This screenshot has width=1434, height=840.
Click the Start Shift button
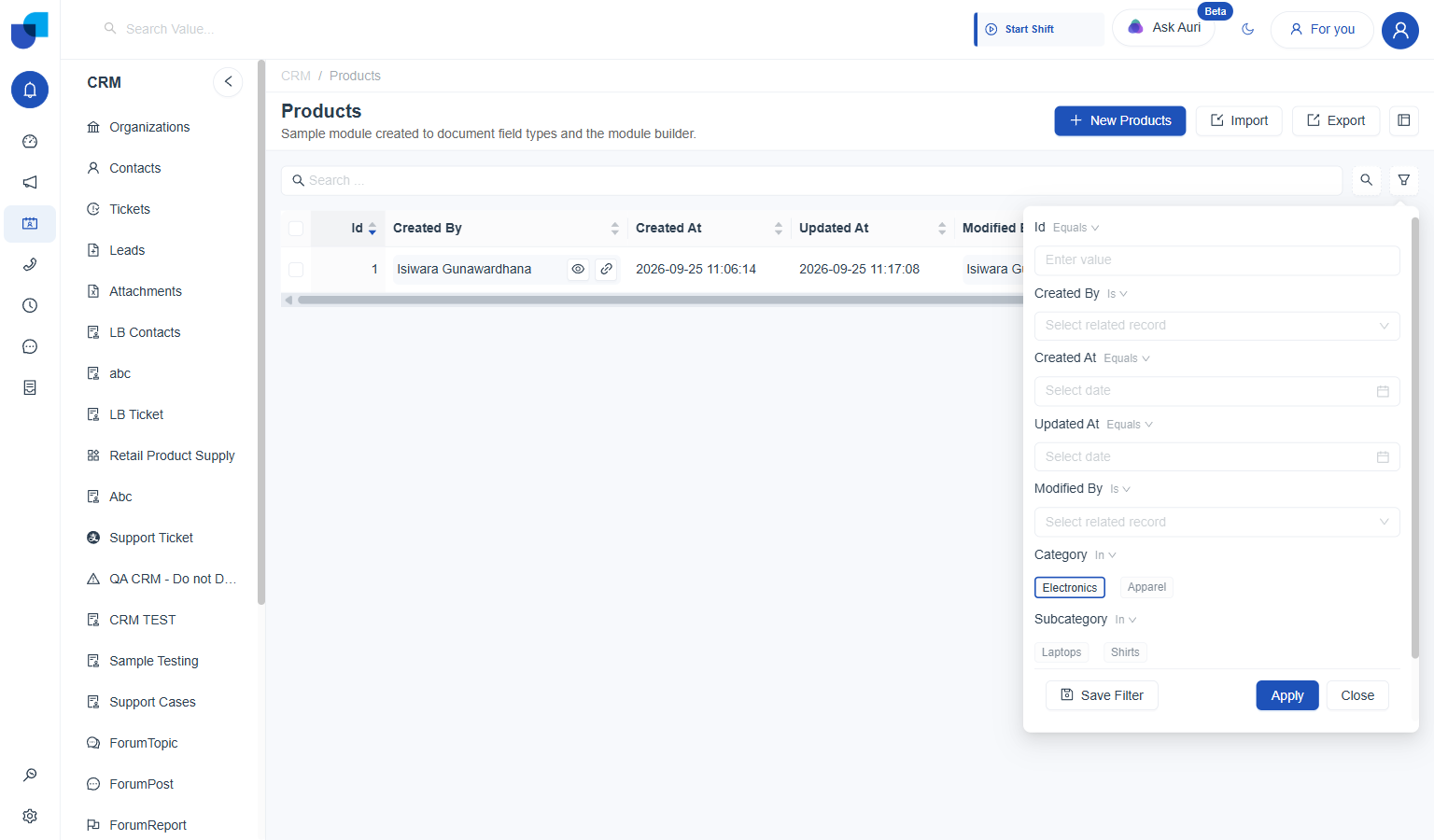pos(1039,29)
